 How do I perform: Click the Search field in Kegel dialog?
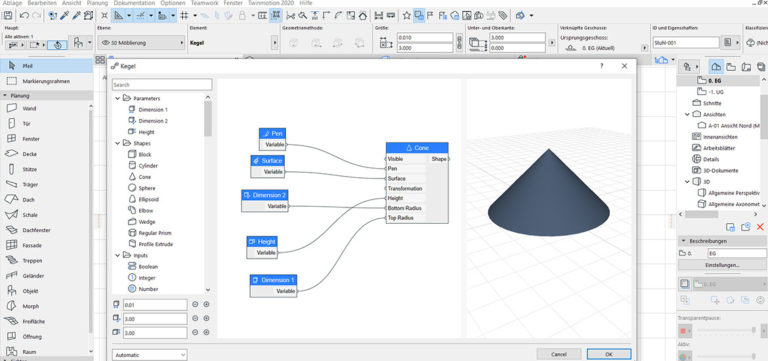click(162, 85)
